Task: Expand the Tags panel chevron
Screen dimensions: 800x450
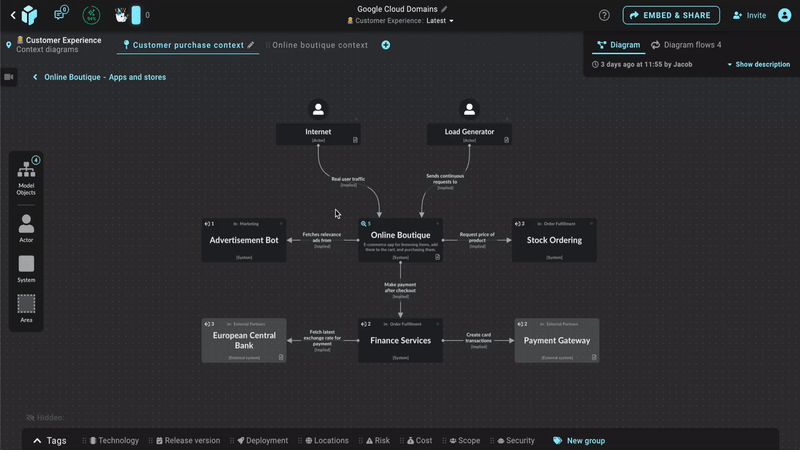Action: click(x=38, y=440)
